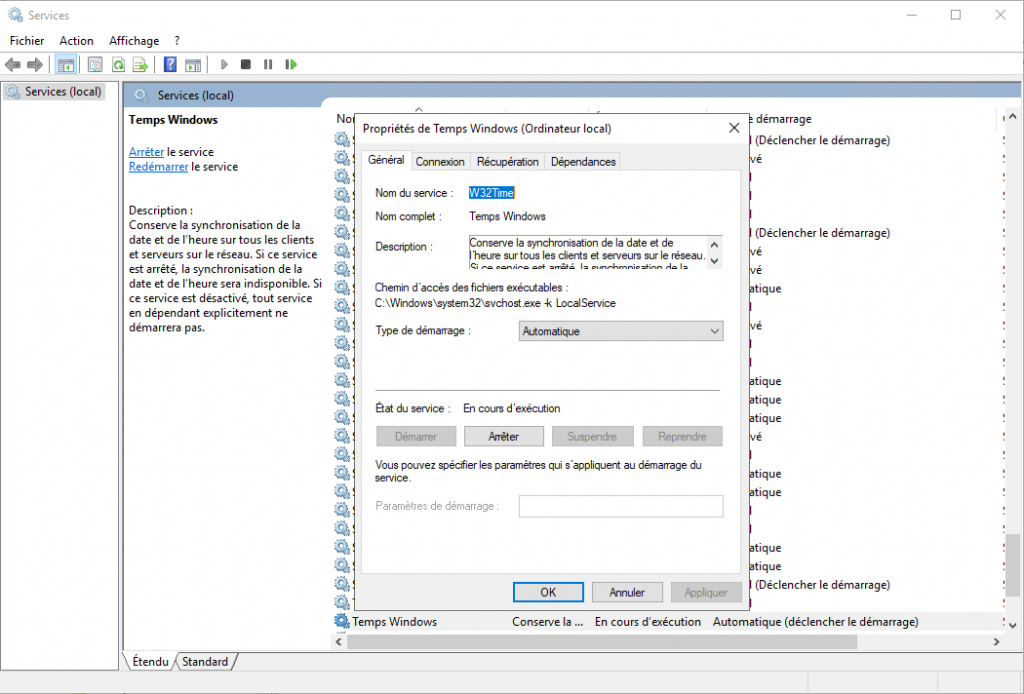
Task: Click the Restart service toolbar icon
Action: coord(291,65)
